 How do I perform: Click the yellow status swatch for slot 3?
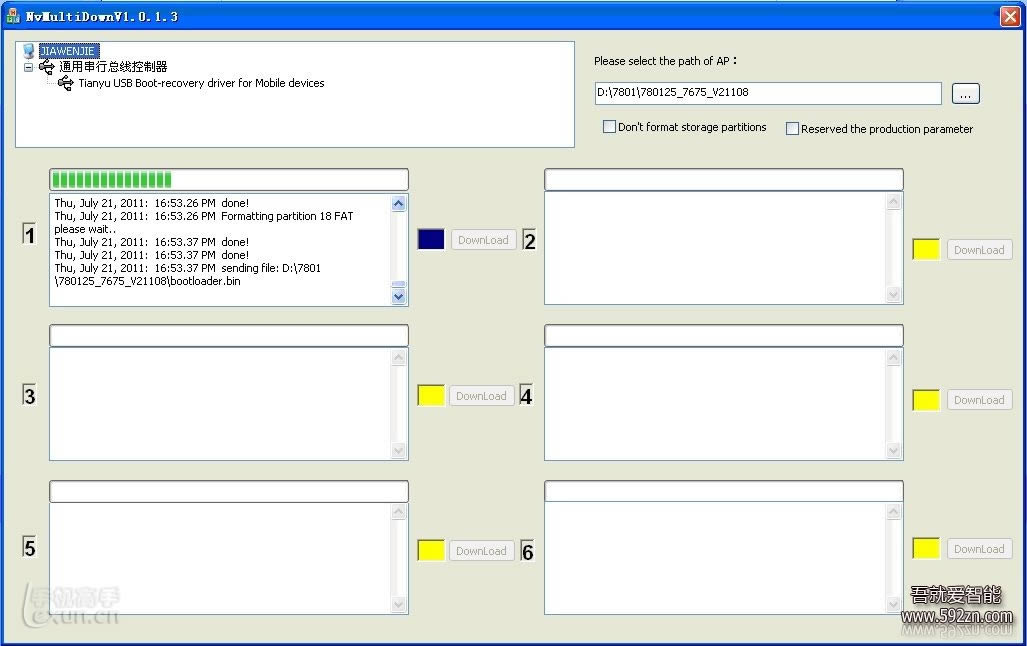pos(431,396)
